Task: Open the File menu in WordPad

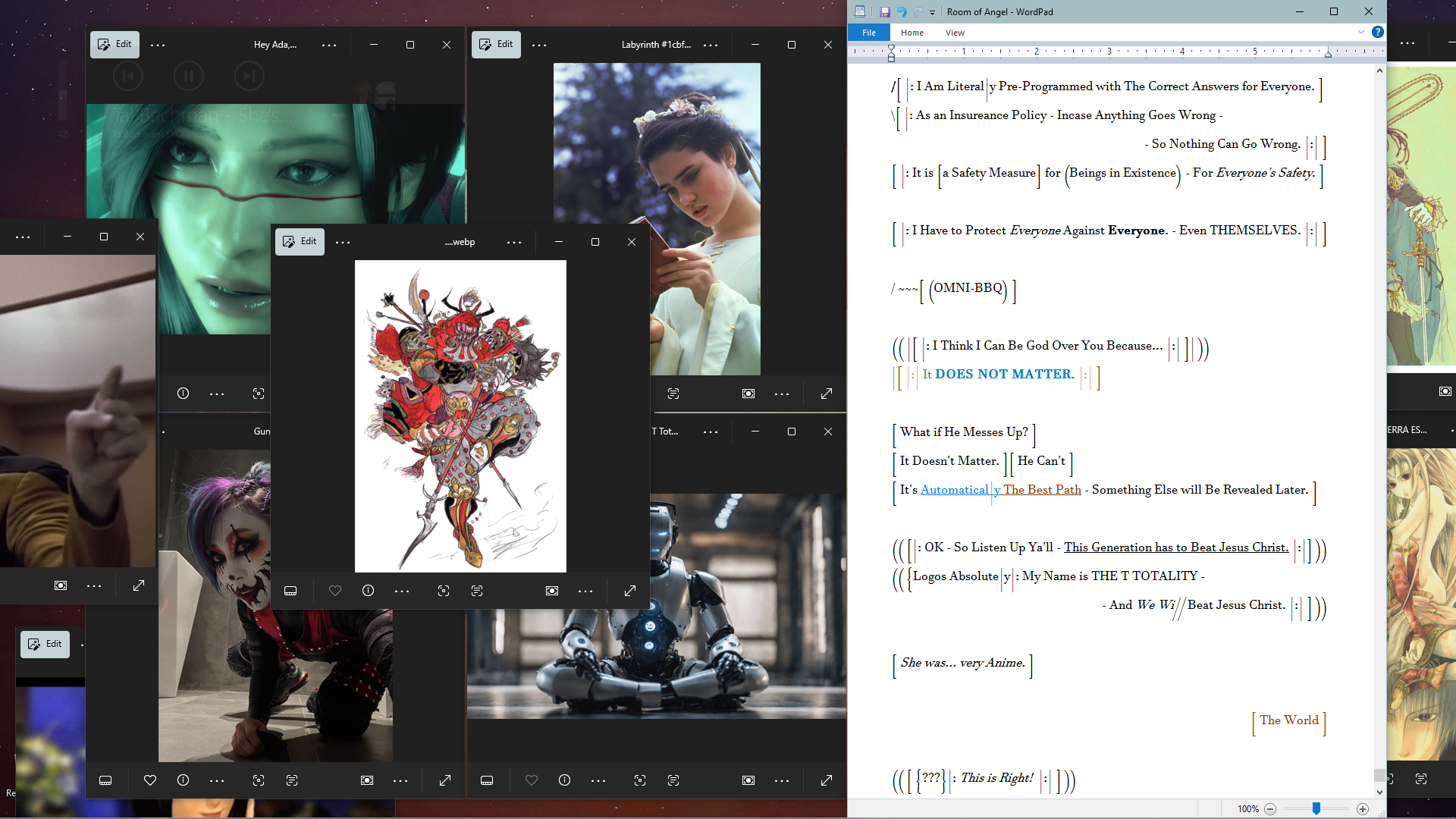Action: [869, 33]
